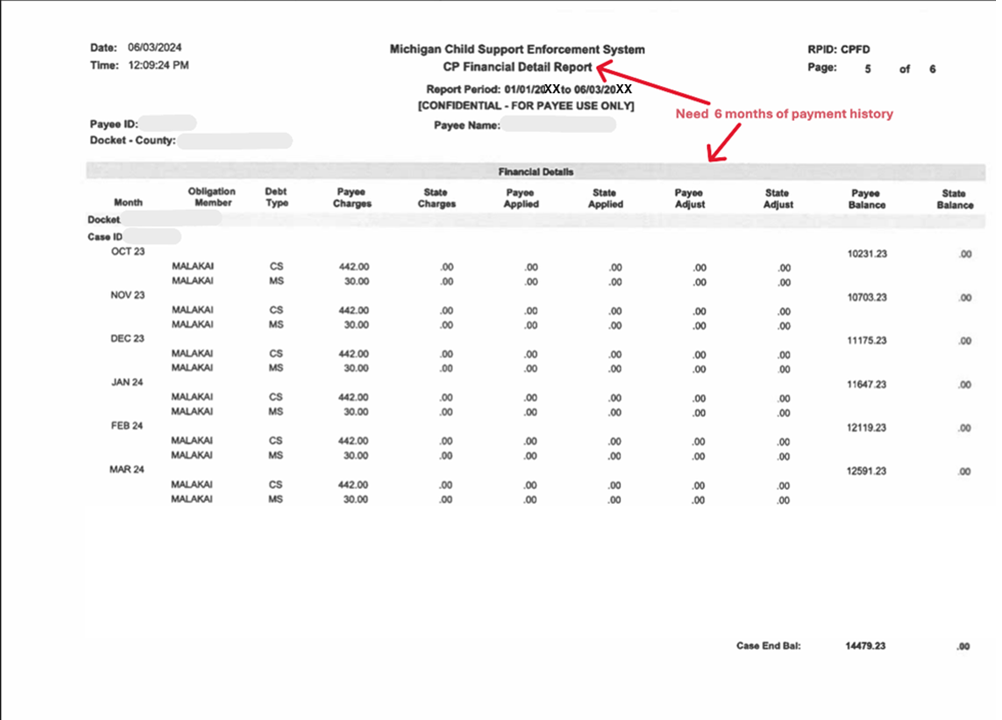Select the "State Applied" column header
The image size is (1002, 720).
tap(605, 198)
